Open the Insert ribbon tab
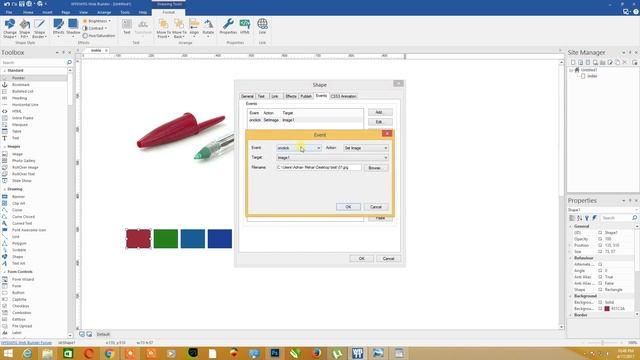The image size is (640, 360). tap(47, 12)
